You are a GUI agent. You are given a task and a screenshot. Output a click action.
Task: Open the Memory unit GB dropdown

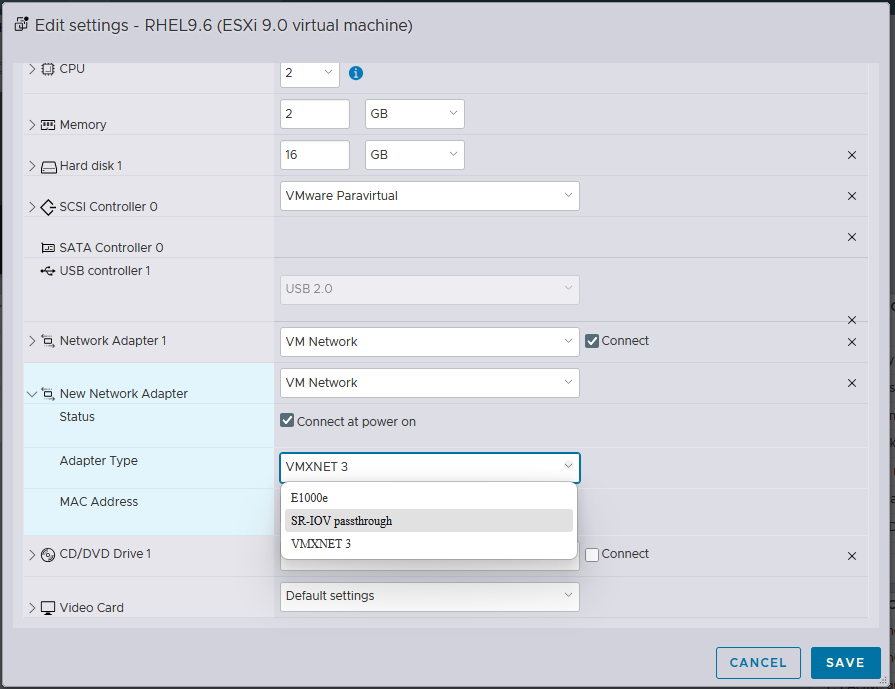point(414,114)
